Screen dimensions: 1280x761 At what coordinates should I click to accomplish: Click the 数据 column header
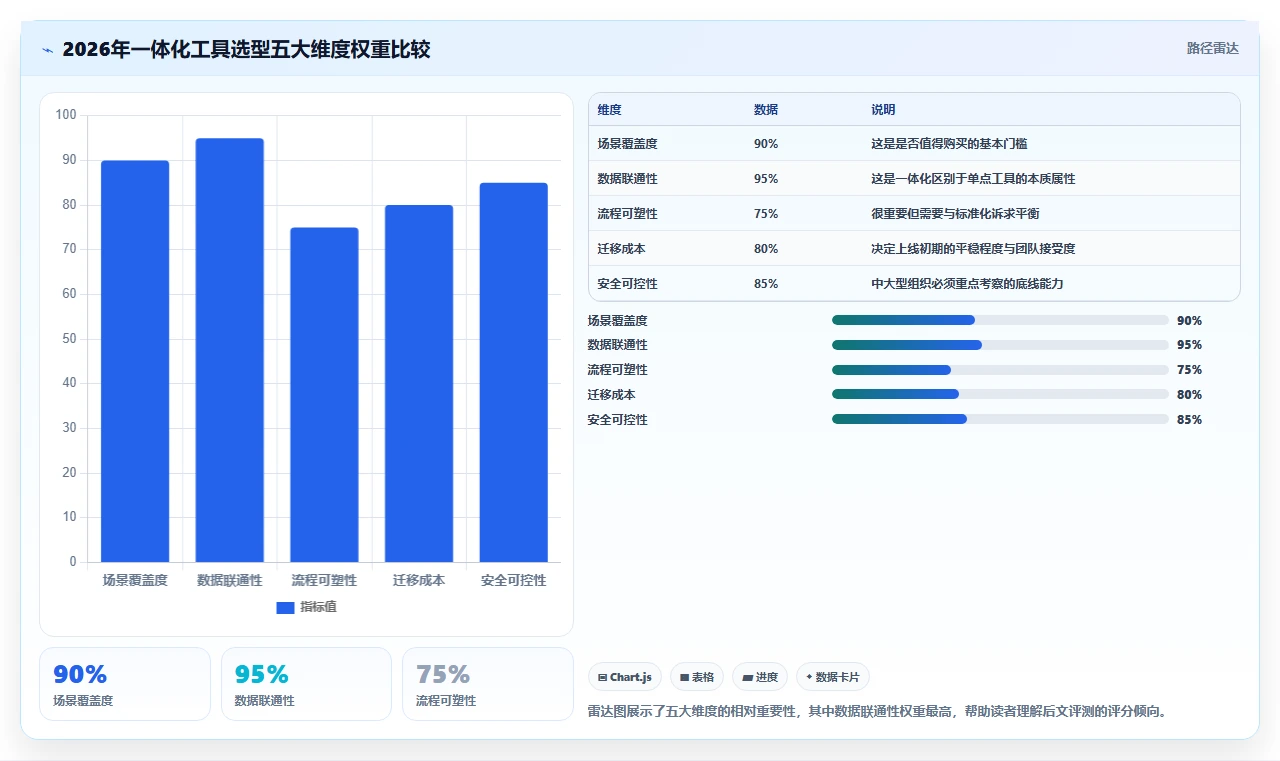tap(766, 110)
